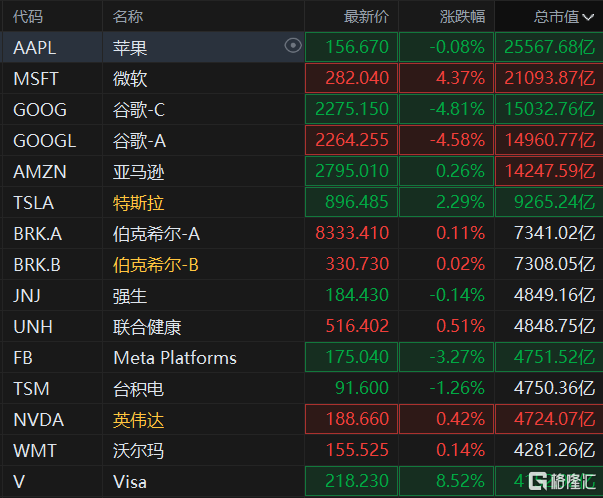Image resolution: width=603 pixels, height=498 pixels.
Task: Open the highlighted 伯克希尔-B stock name
Action: (156, 265)
